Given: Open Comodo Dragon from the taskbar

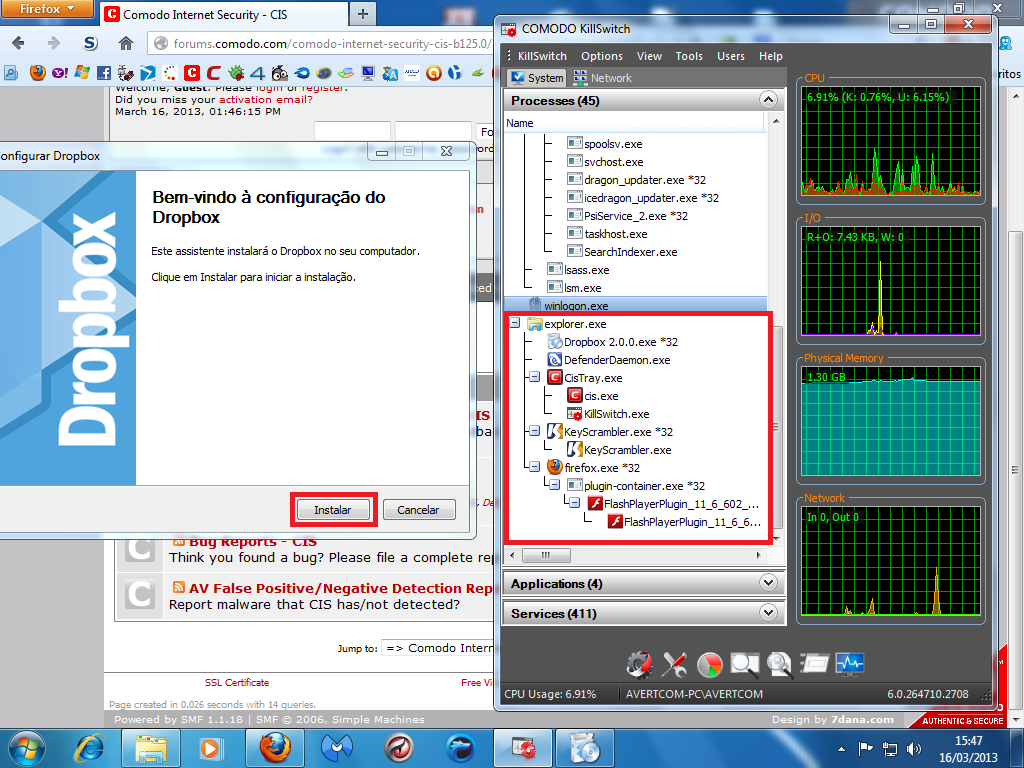Looking at the screenshot, I should 398,748.
